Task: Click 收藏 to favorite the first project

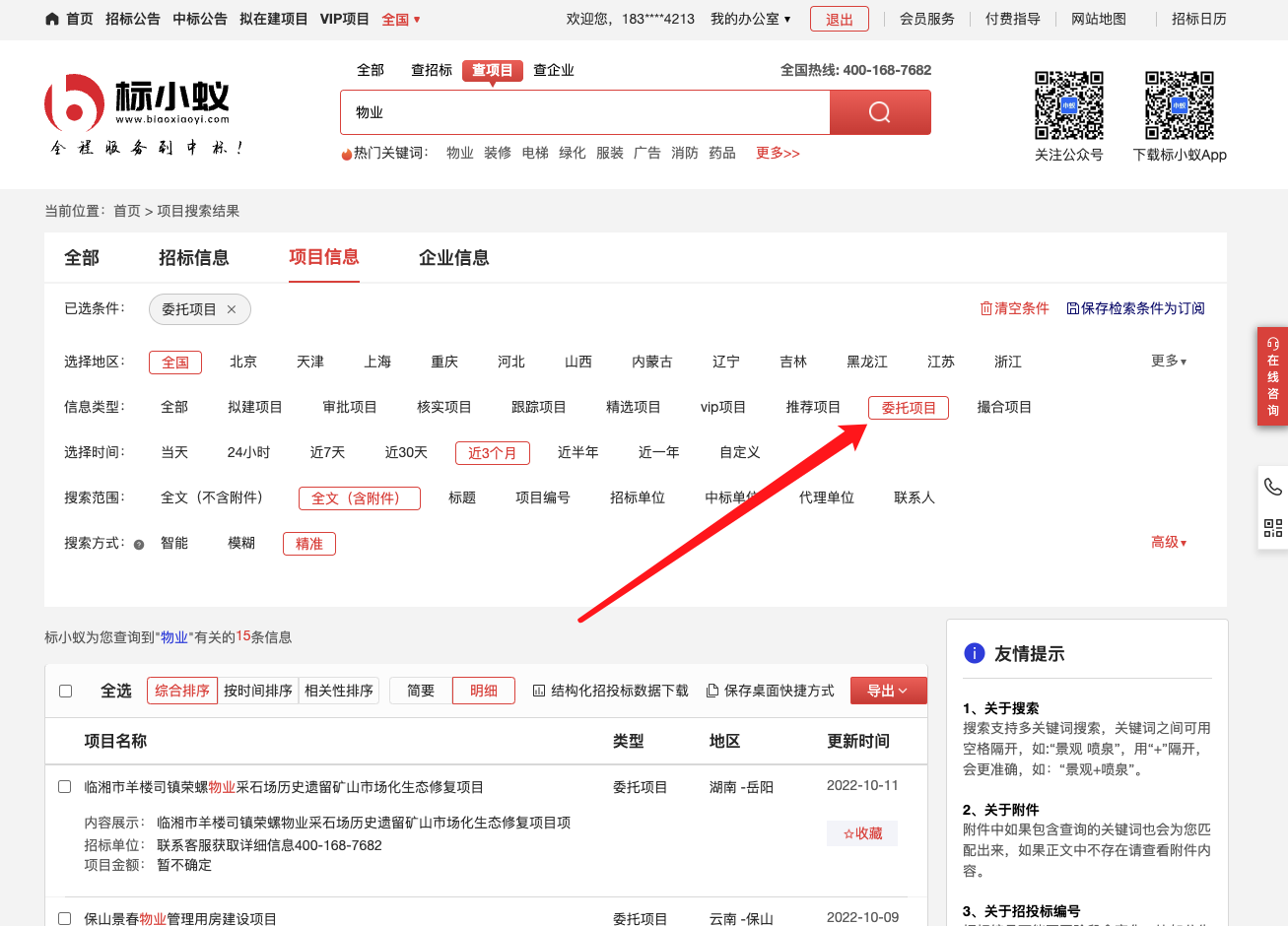Action: 862,833
